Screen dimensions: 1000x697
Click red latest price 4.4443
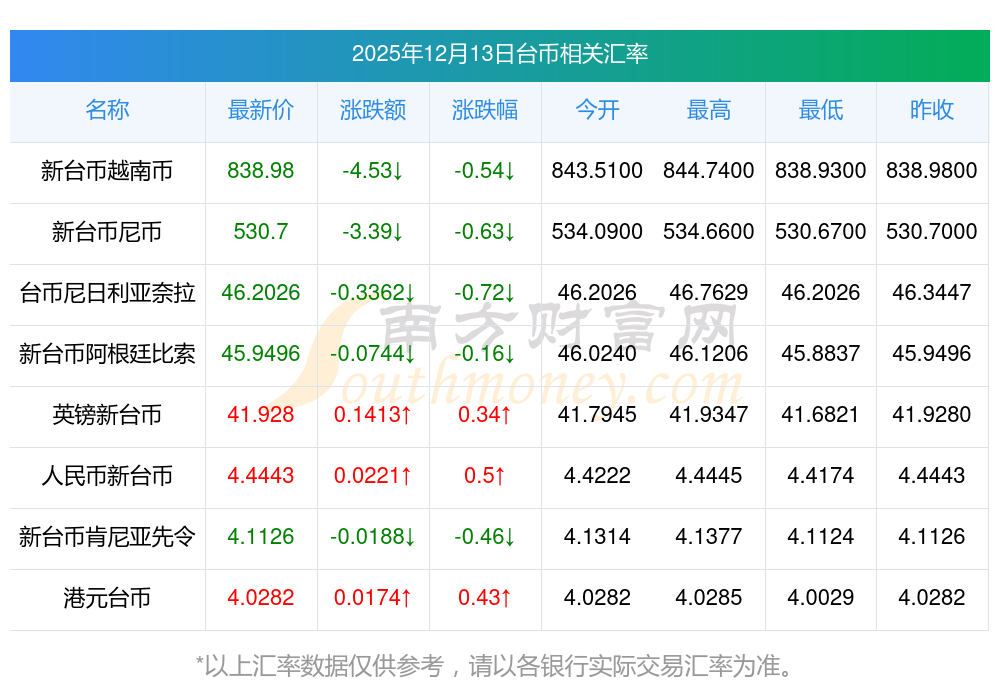point(261,476)
